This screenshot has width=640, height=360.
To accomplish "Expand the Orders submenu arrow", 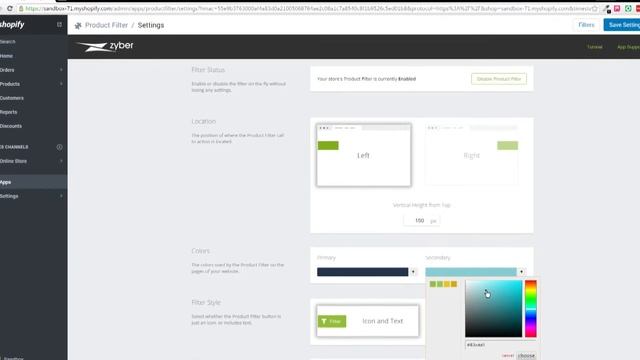I will tap(61, 70).
